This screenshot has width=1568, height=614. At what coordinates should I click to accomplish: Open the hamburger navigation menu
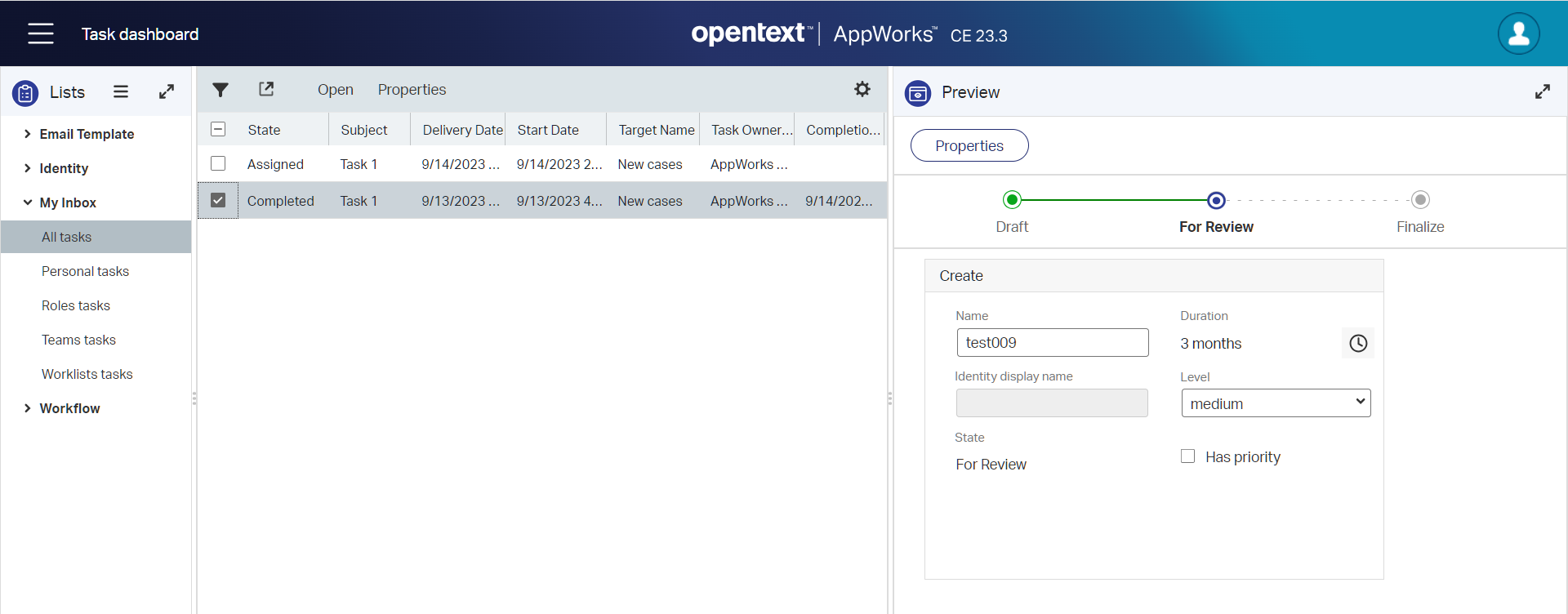[40, 33]
